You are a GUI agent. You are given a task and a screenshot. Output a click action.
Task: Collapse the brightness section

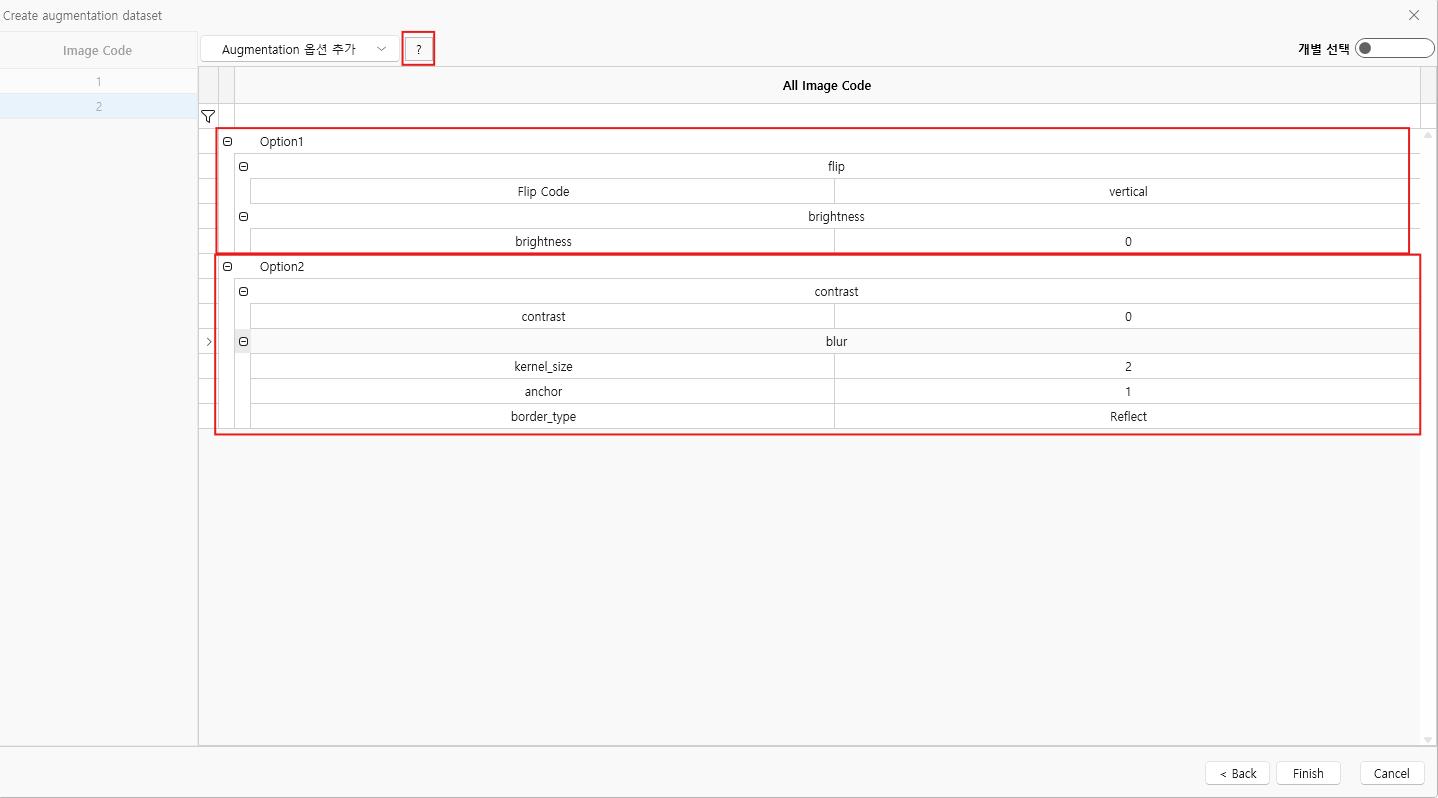[243, 217]
